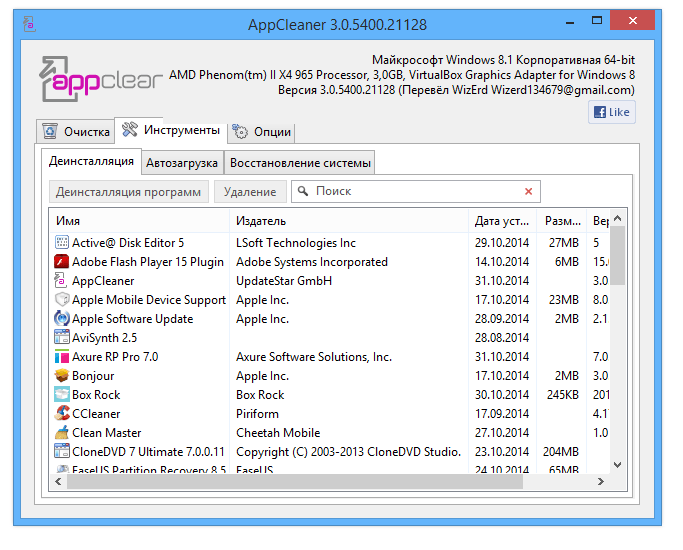The image size is (683, 550).
Task: Click the translator email Wizerd134679@gmail.com
Action: pyautogui.click(x=562, y=90)
